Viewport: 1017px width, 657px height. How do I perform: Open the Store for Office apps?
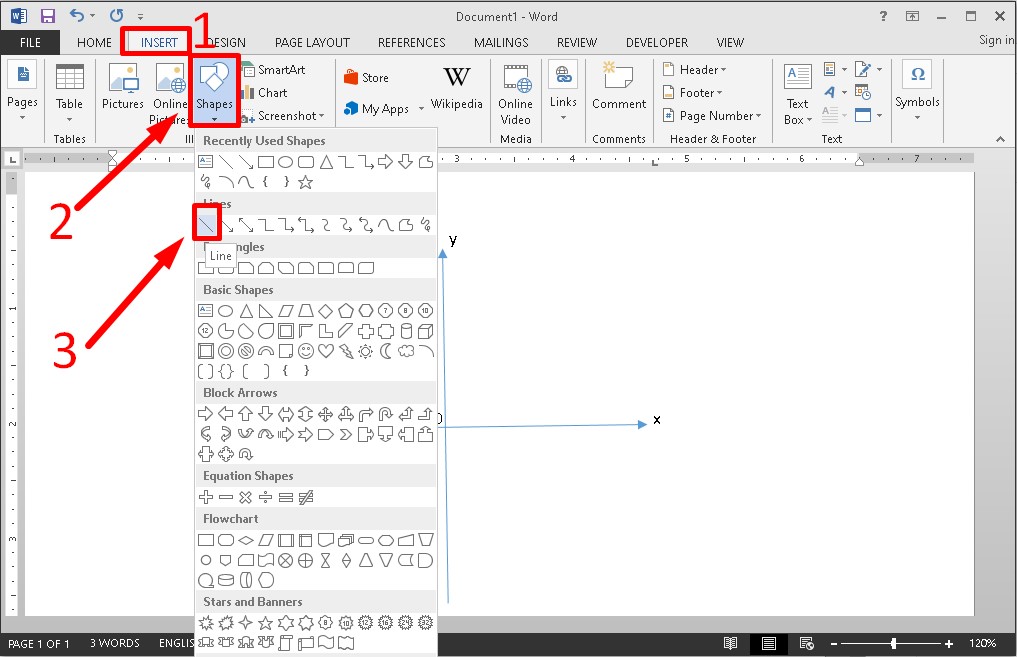[366, 77]
